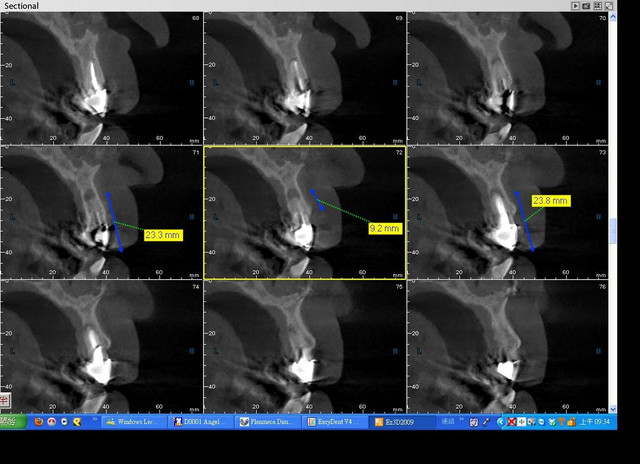Click the capture snapshot icon in Sectional header
This screenshot has height=464, width=640.
pos(586,6)
